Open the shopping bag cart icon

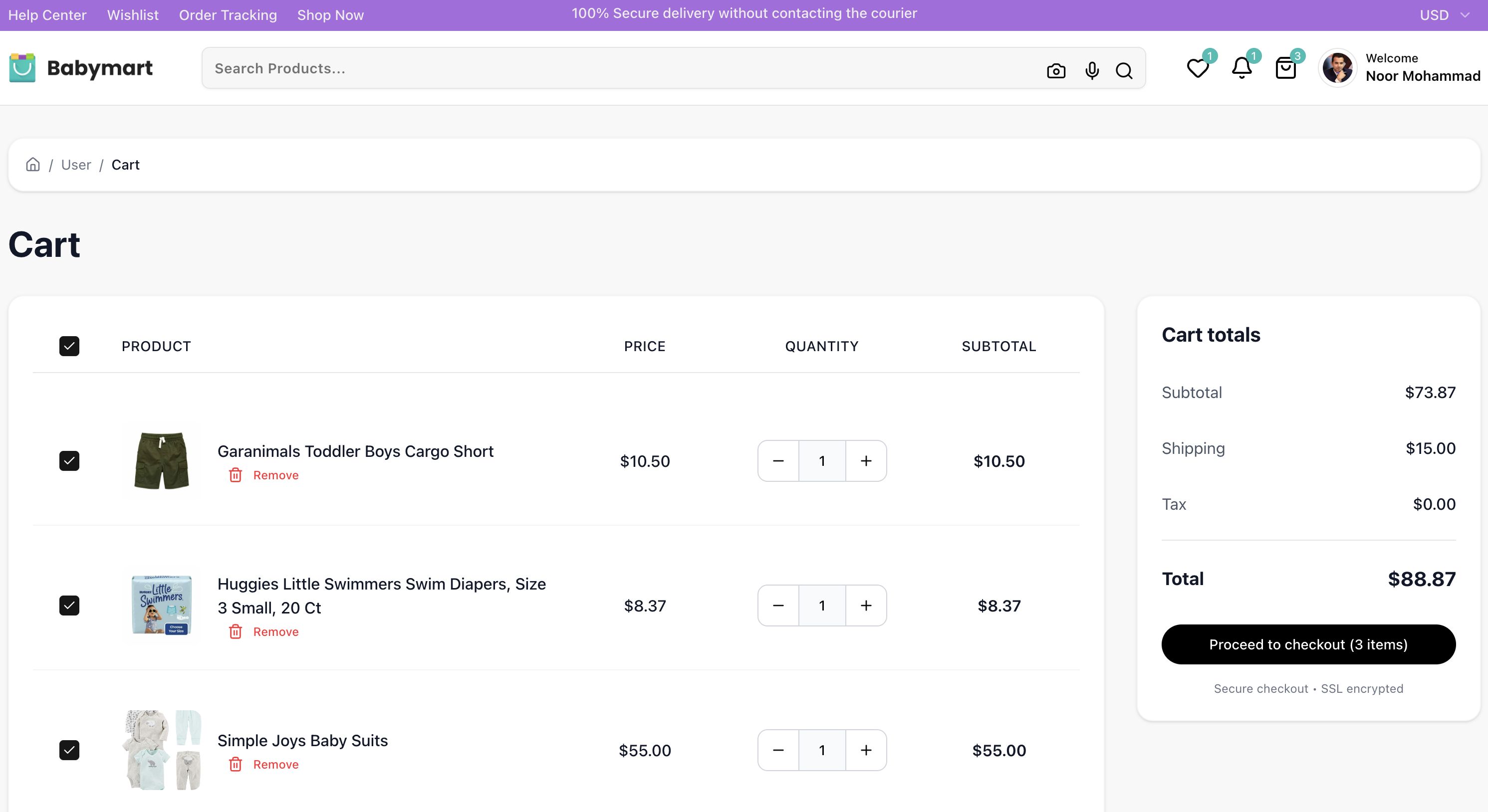point(1285,68)
